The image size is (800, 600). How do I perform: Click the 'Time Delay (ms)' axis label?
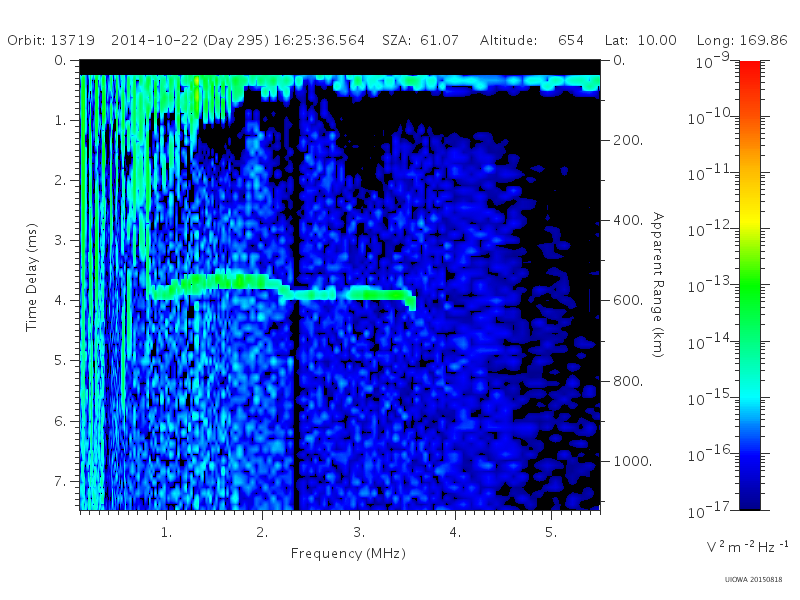[32, 277]
